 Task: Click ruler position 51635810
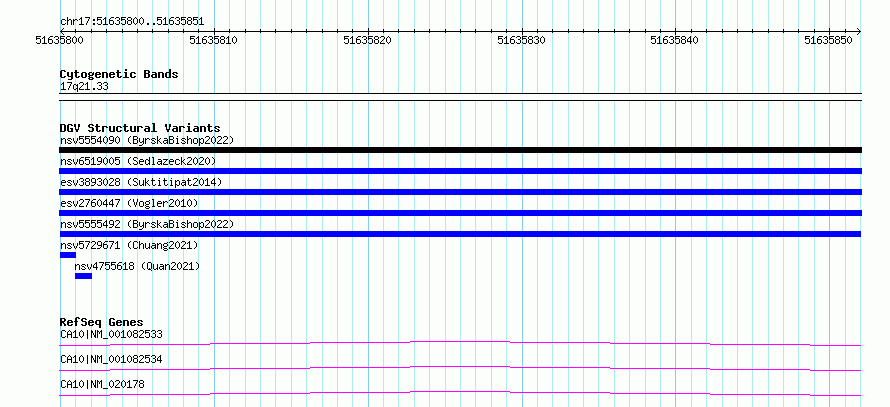(x=213, y=40)
